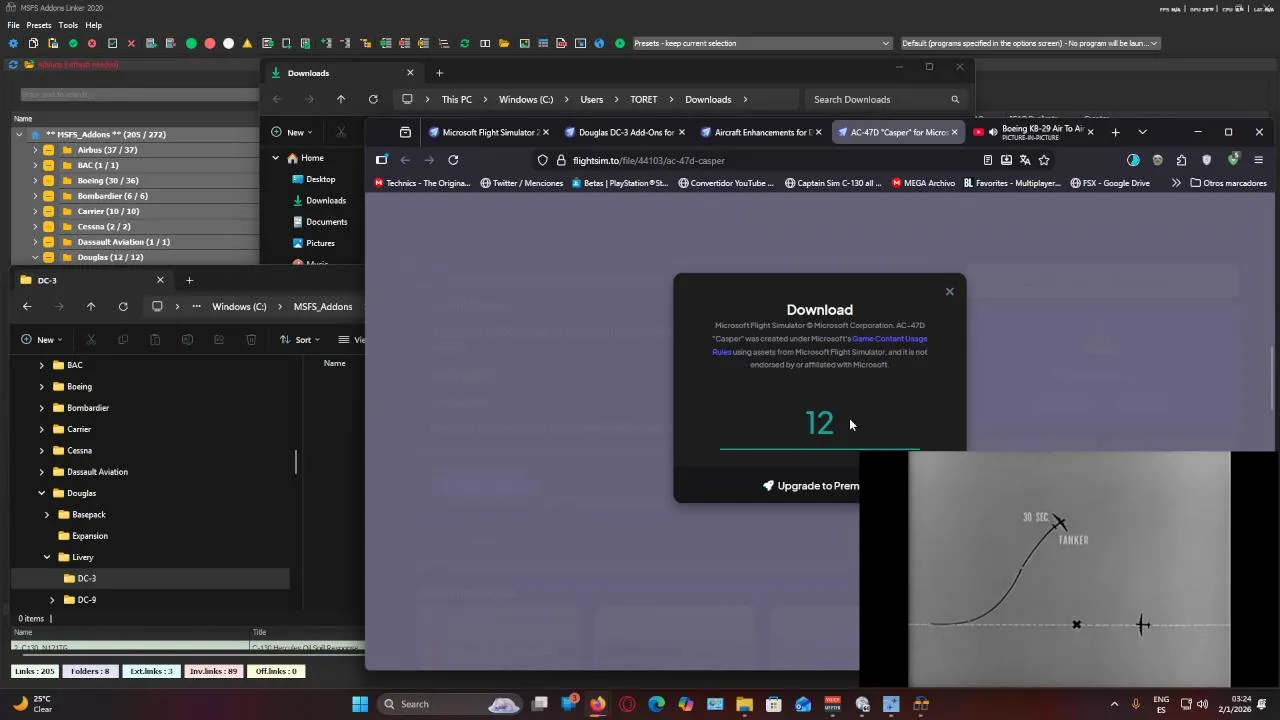The width and height of the screenshot is (1280, 720).
Task: Open the File menu in Addons Linker
Action: 14,25
